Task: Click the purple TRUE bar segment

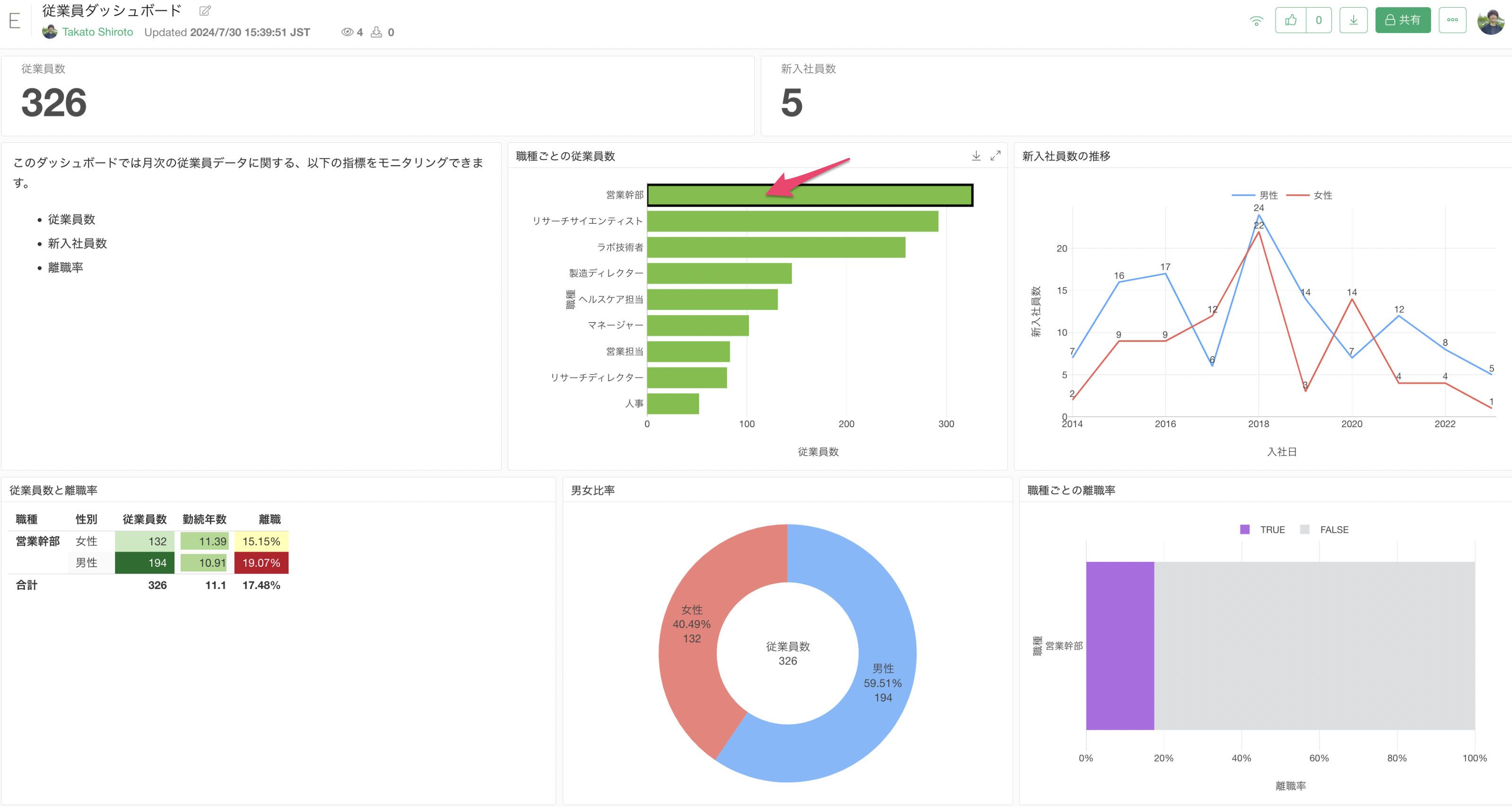Action: [x=1120, y=646]
